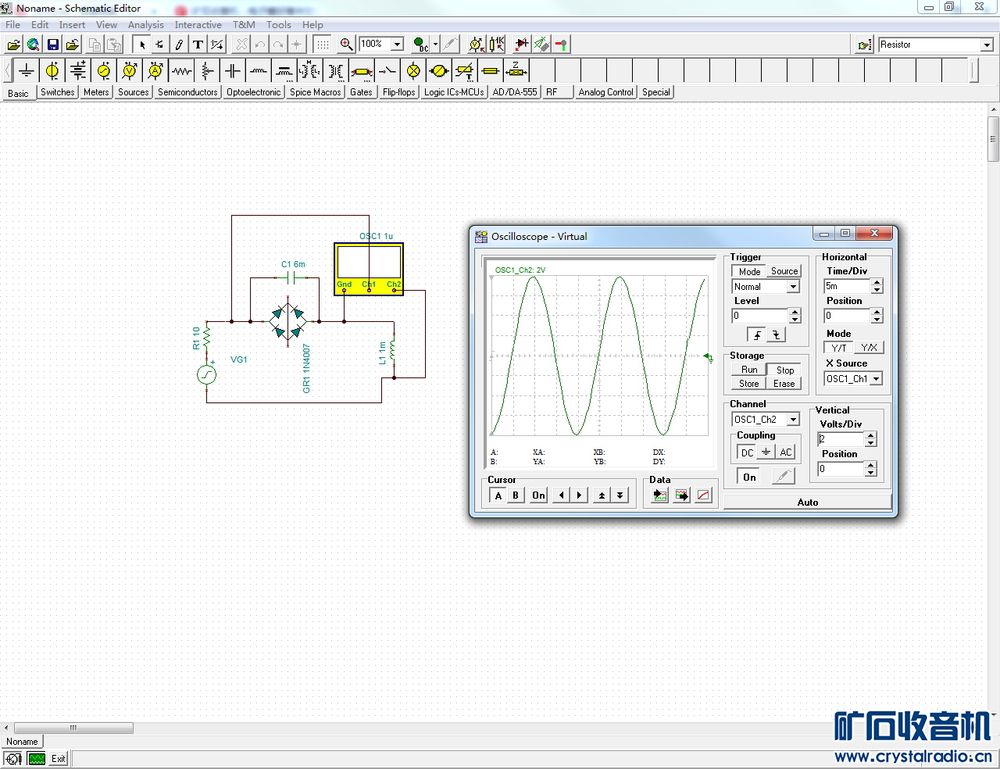Place a resistor component
This screenshot has width=1000, height=769.
click(x=181, y=71)
